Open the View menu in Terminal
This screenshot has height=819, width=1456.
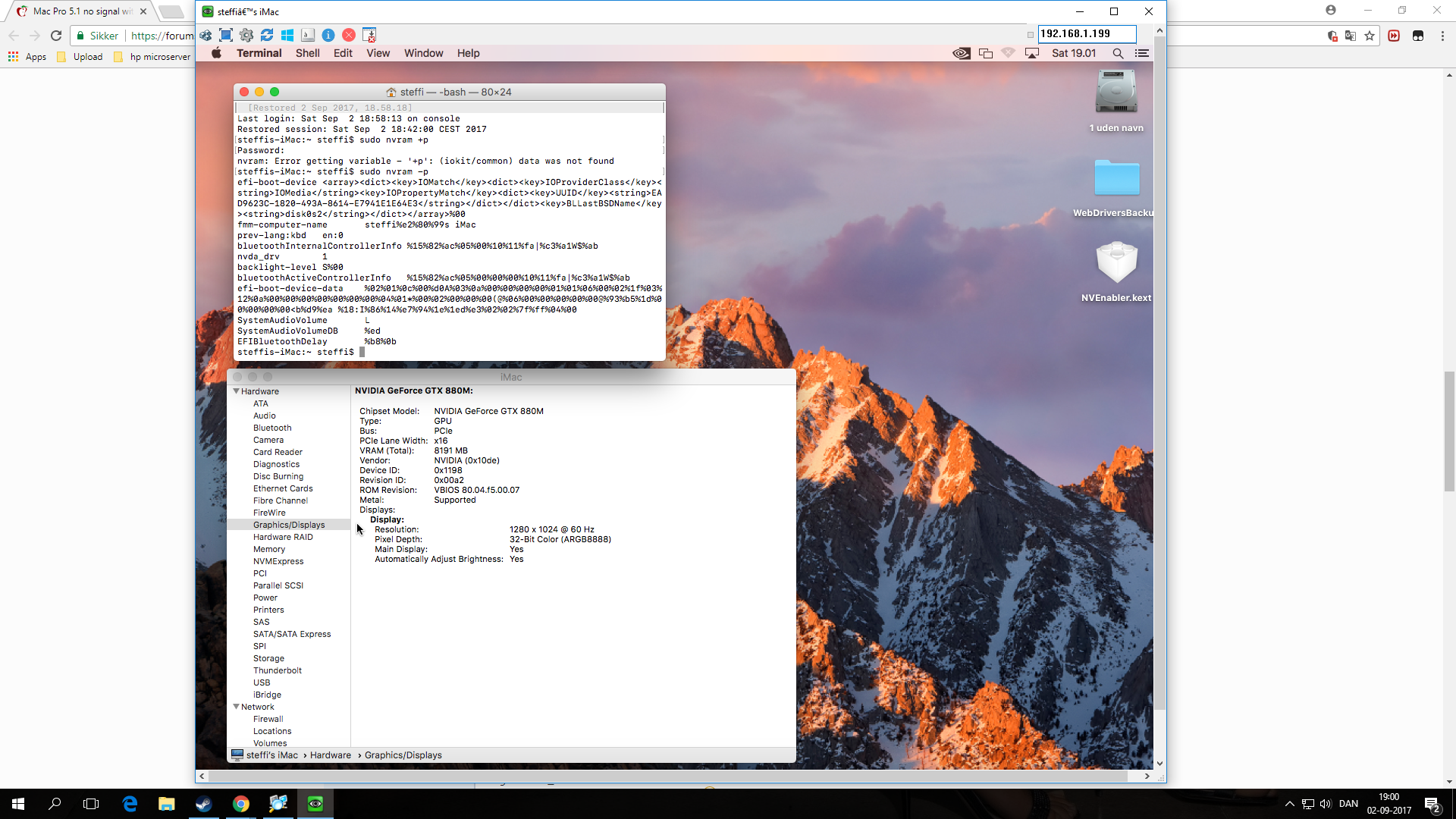point(378,53)
